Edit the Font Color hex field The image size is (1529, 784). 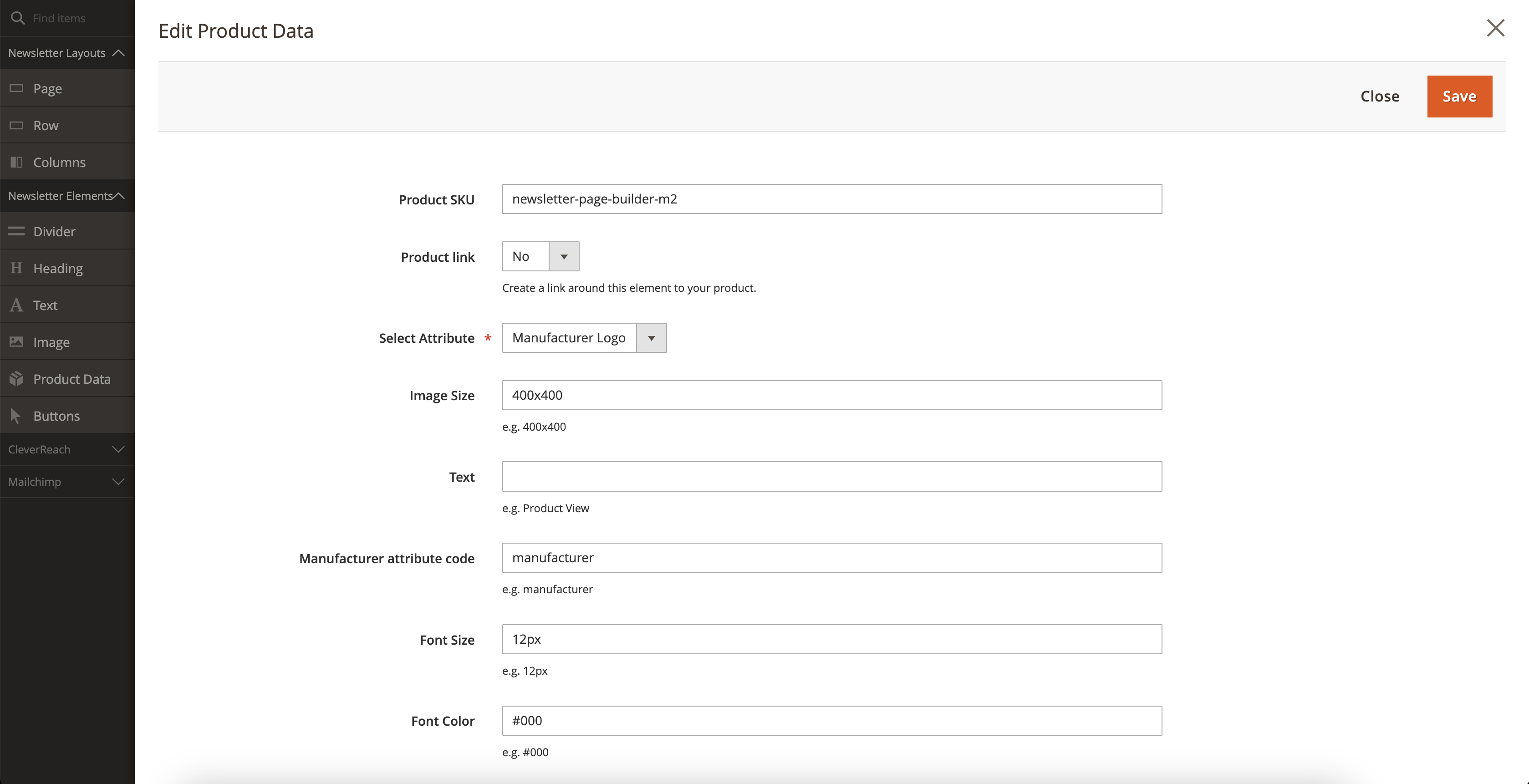831,721
